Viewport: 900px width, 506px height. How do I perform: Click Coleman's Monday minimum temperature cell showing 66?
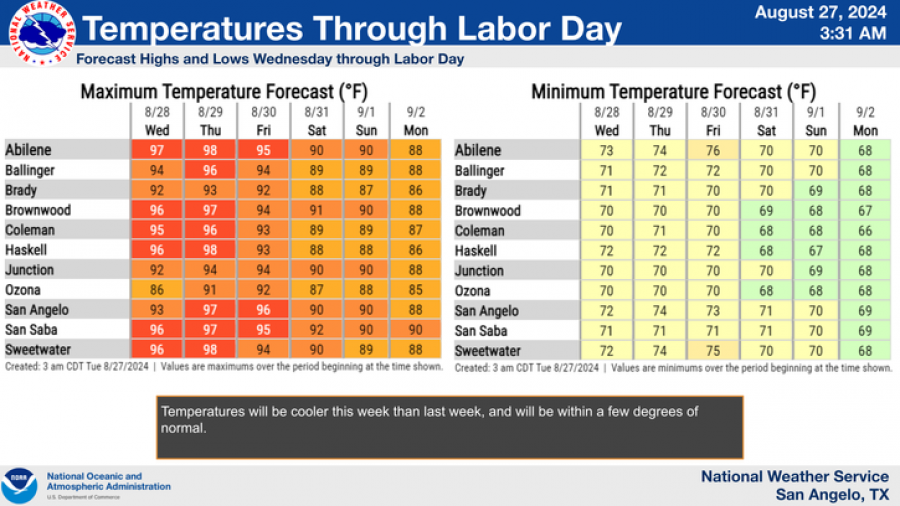866,231
